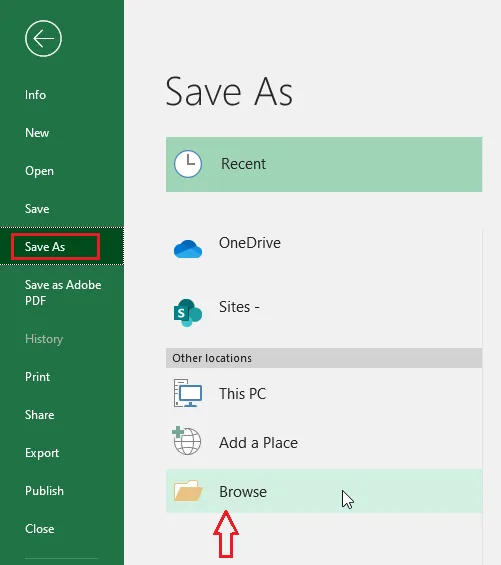The image size is (501, 565).
Task: Open the Info menu item
Action: [35, 95]
